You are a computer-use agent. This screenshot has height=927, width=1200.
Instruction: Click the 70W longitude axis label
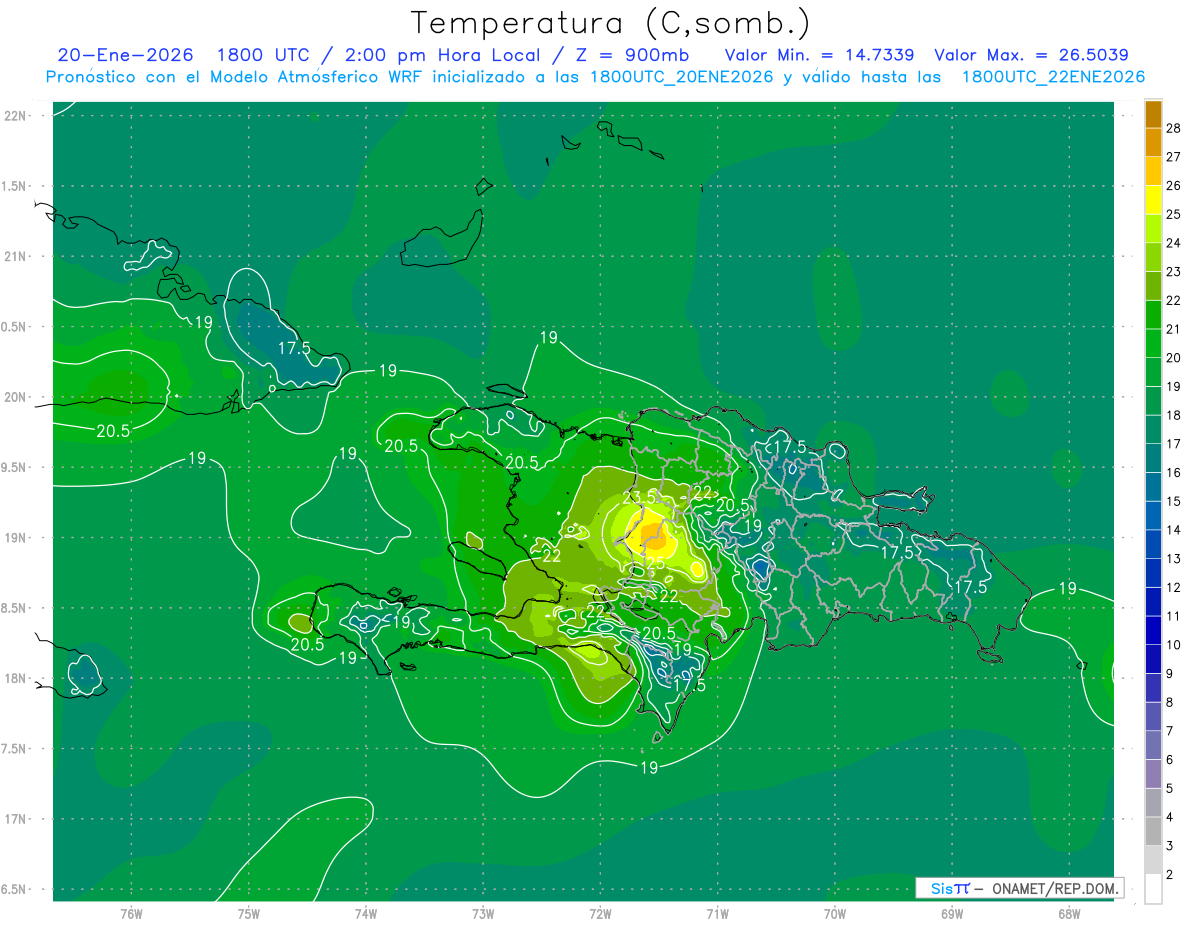point(835,914)
